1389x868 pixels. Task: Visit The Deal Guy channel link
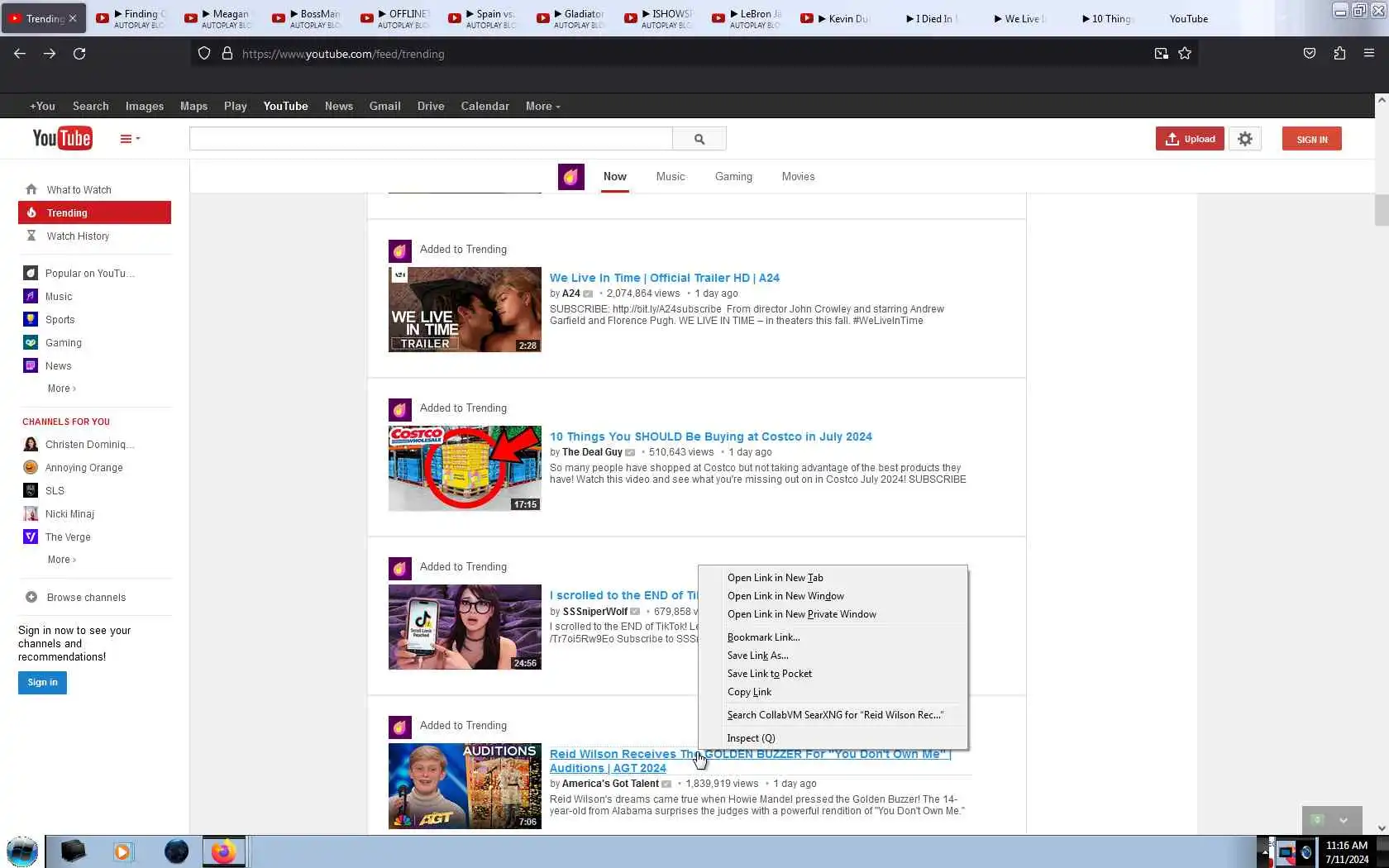[x=592, y=452]
